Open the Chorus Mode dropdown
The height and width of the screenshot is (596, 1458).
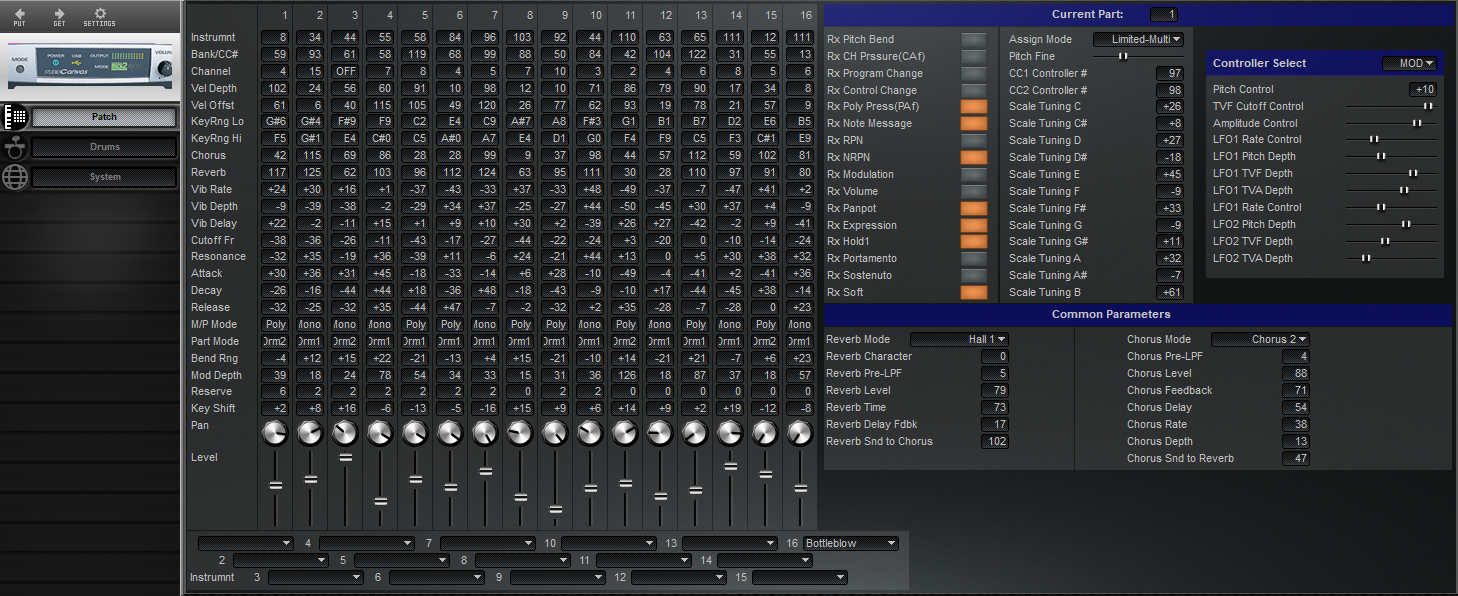(x=1259, y=339)
